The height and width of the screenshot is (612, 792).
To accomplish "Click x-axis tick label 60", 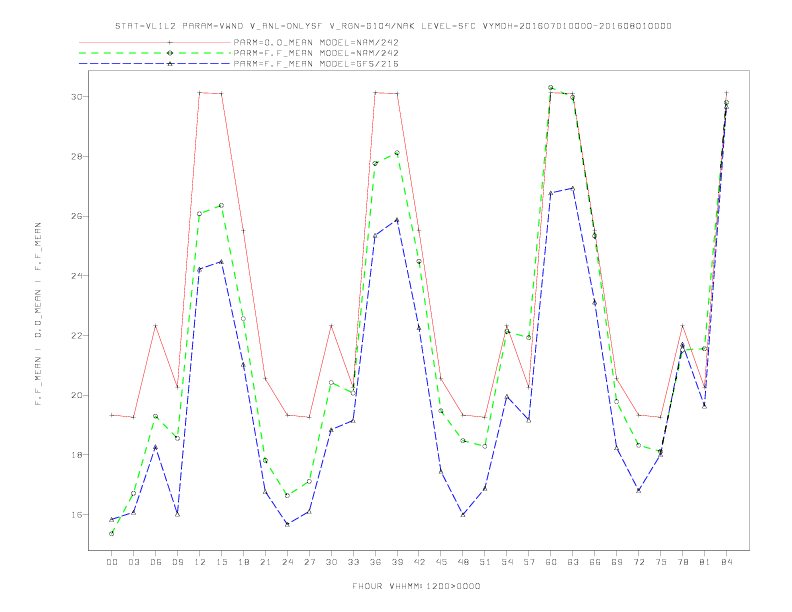I will (551, 562).
